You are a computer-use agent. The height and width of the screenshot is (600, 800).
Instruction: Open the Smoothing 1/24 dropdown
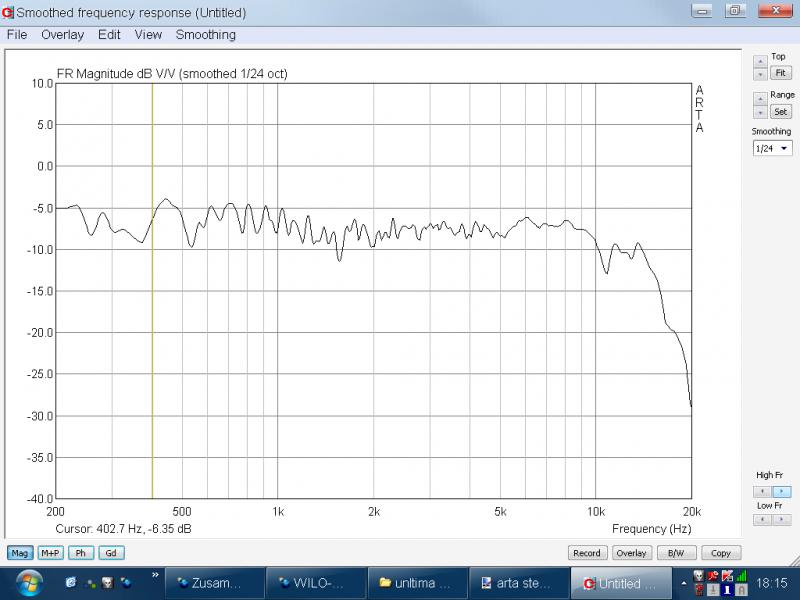click(772, 148)
